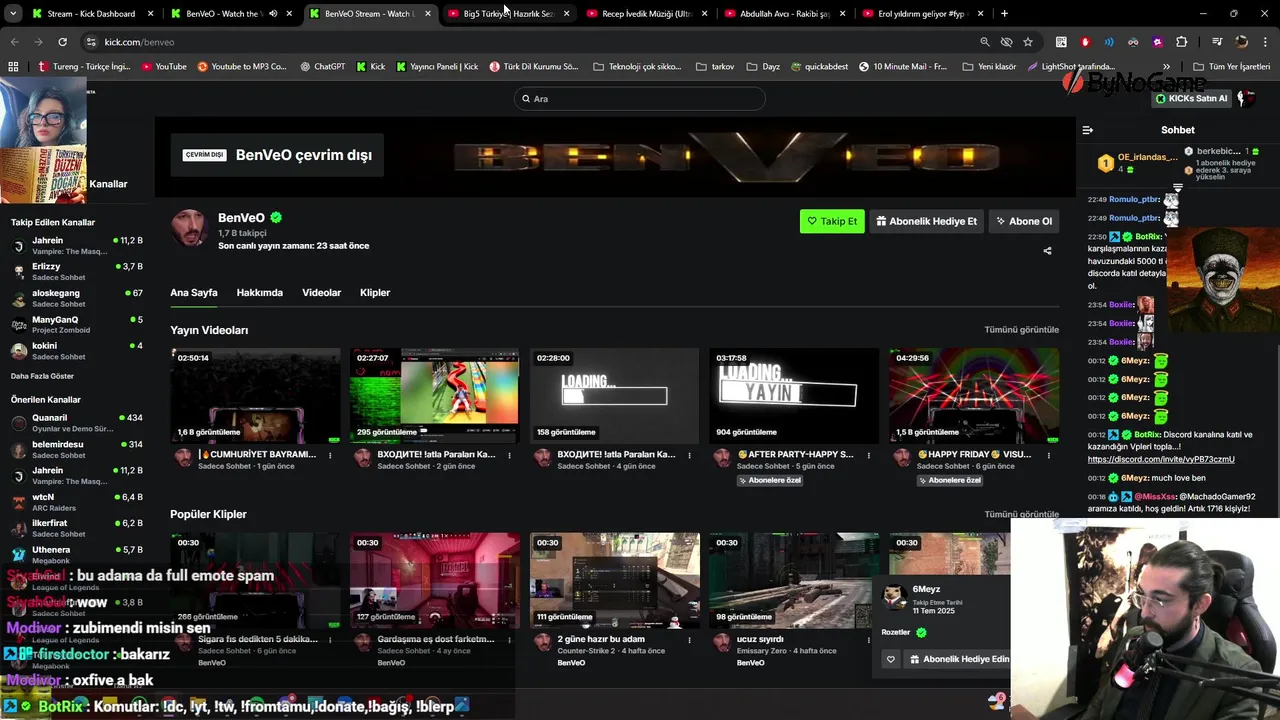Switch to Abdullah Avcı browser tab
Screen dimensions: 1280x720
click(784, 14)
